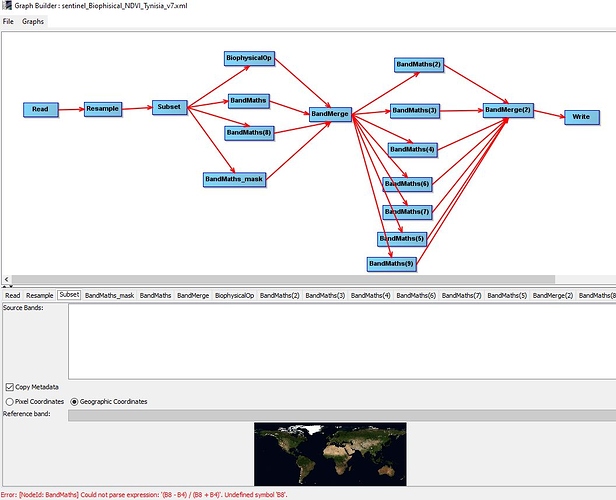The height and width of the screenshot is (500, 616).
Task: Switch to the BandMaths(2) tab
Action: pyautogui.click(x=280, y=295)
